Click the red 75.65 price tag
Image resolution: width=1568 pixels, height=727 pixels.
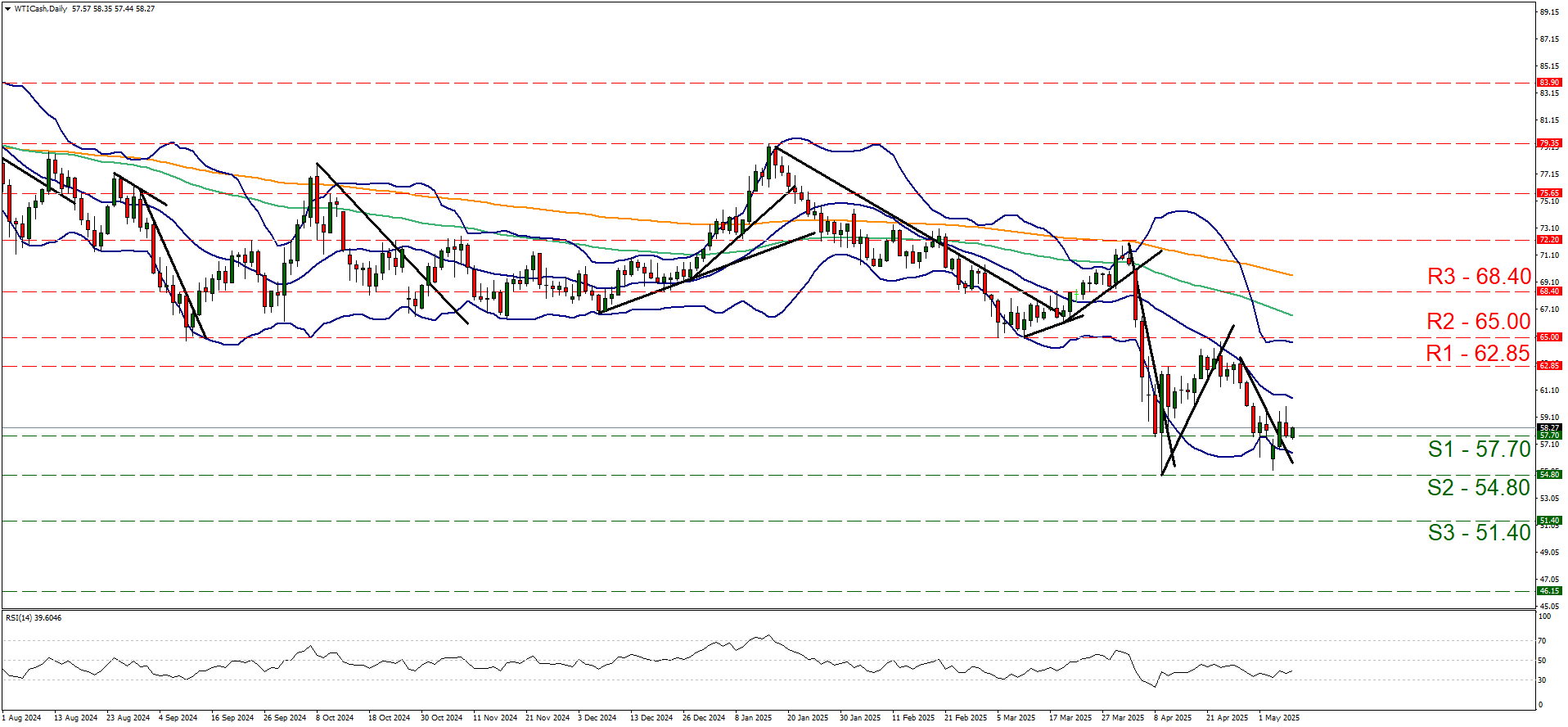1548,193
